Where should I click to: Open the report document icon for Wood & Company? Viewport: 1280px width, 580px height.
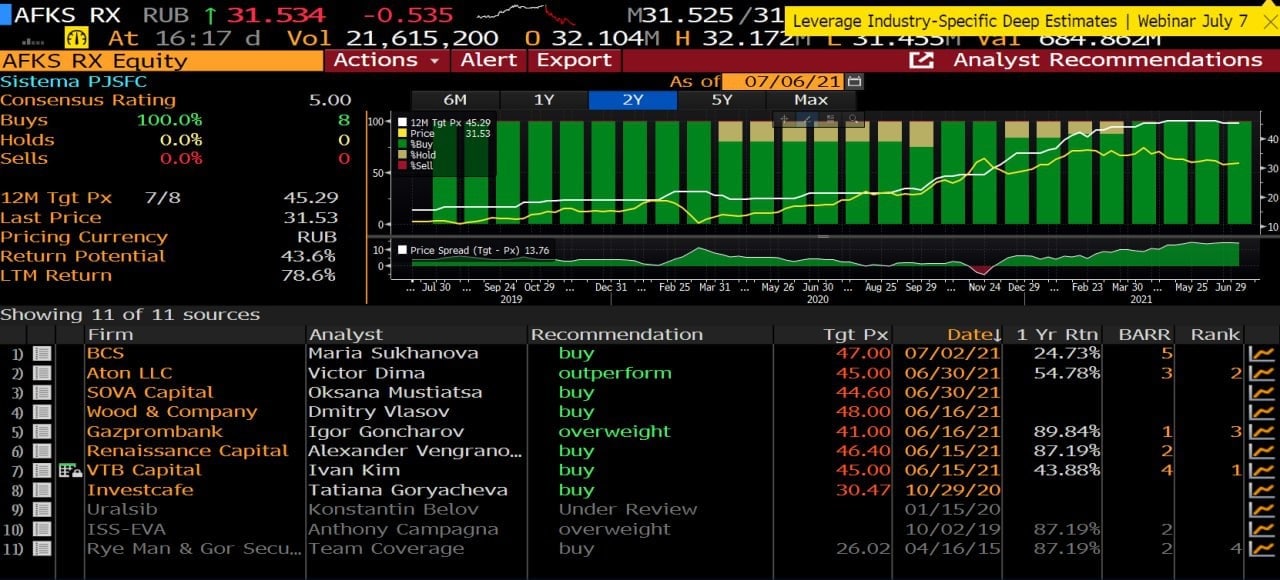coord(42,412)
